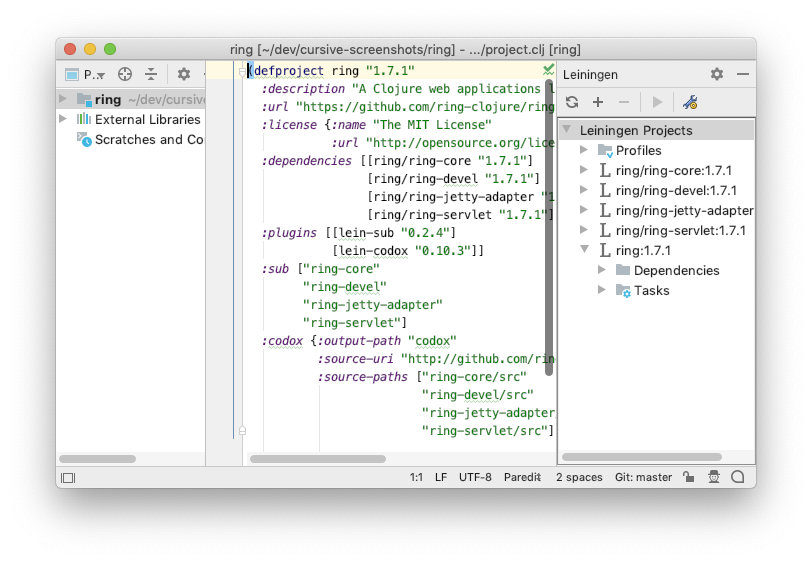Expand Tasks under ring:1.7.1

[602, 290]
